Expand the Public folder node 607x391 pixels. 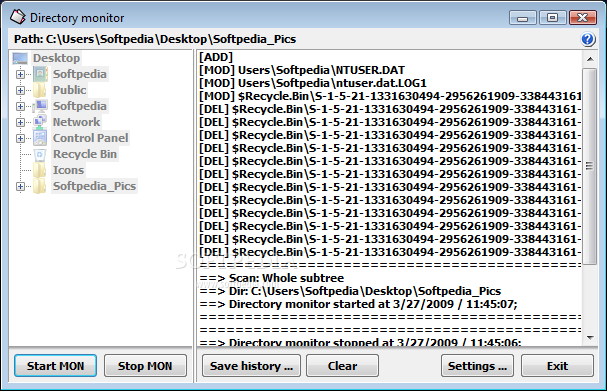(21, 90)
